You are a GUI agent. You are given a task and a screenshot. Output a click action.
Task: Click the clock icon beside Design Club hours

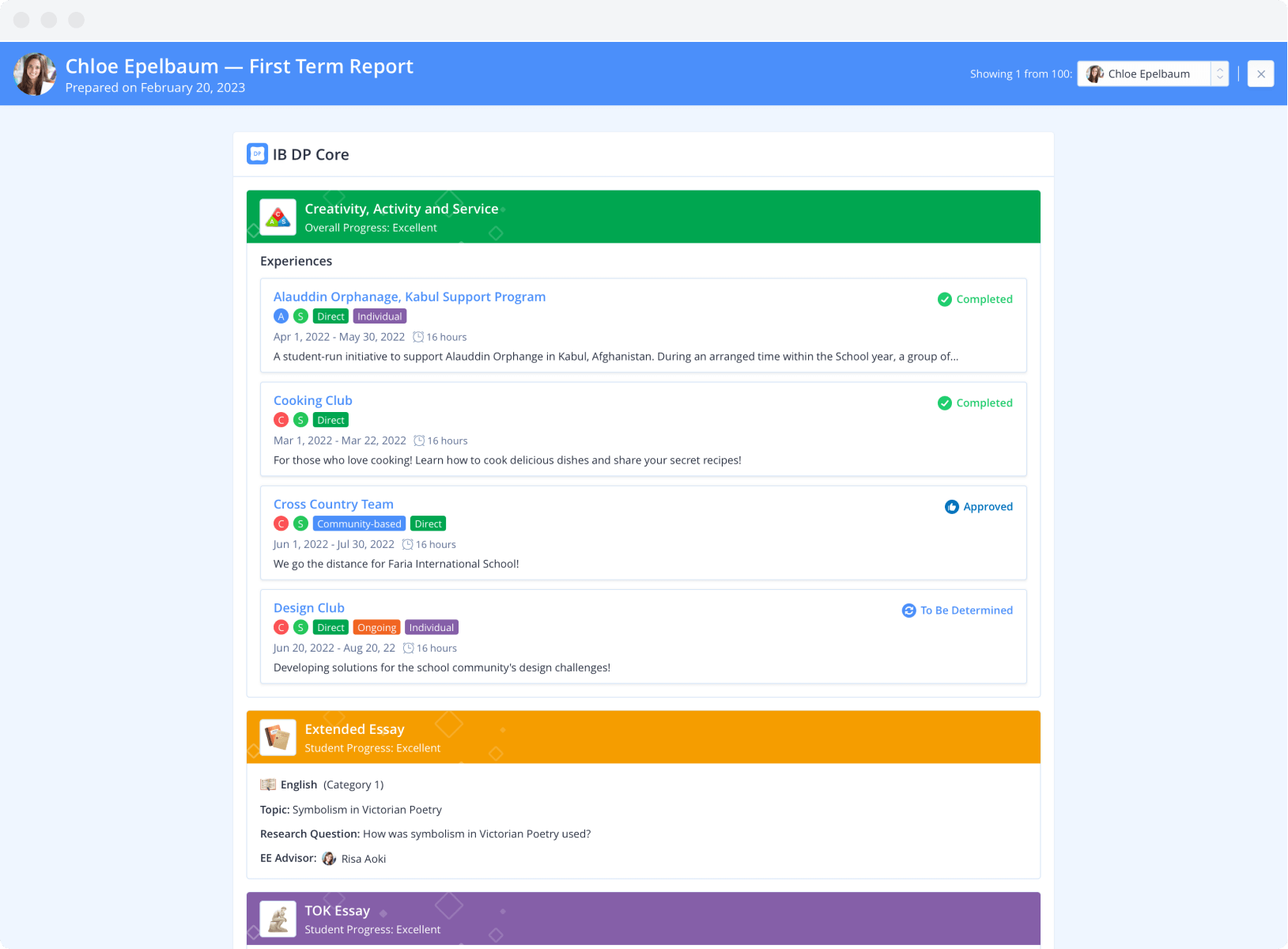click(408, 648)
